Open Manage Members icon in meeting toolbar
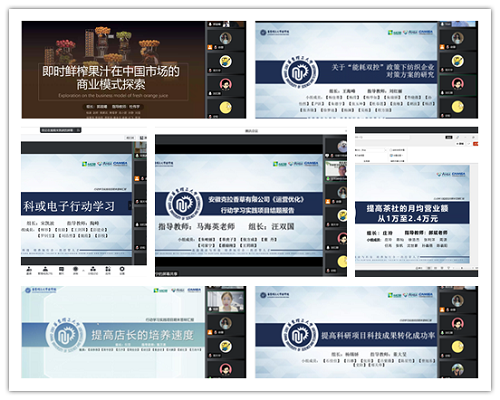Image resolution: width=500 pixels, height=400 pixels. 45,270
